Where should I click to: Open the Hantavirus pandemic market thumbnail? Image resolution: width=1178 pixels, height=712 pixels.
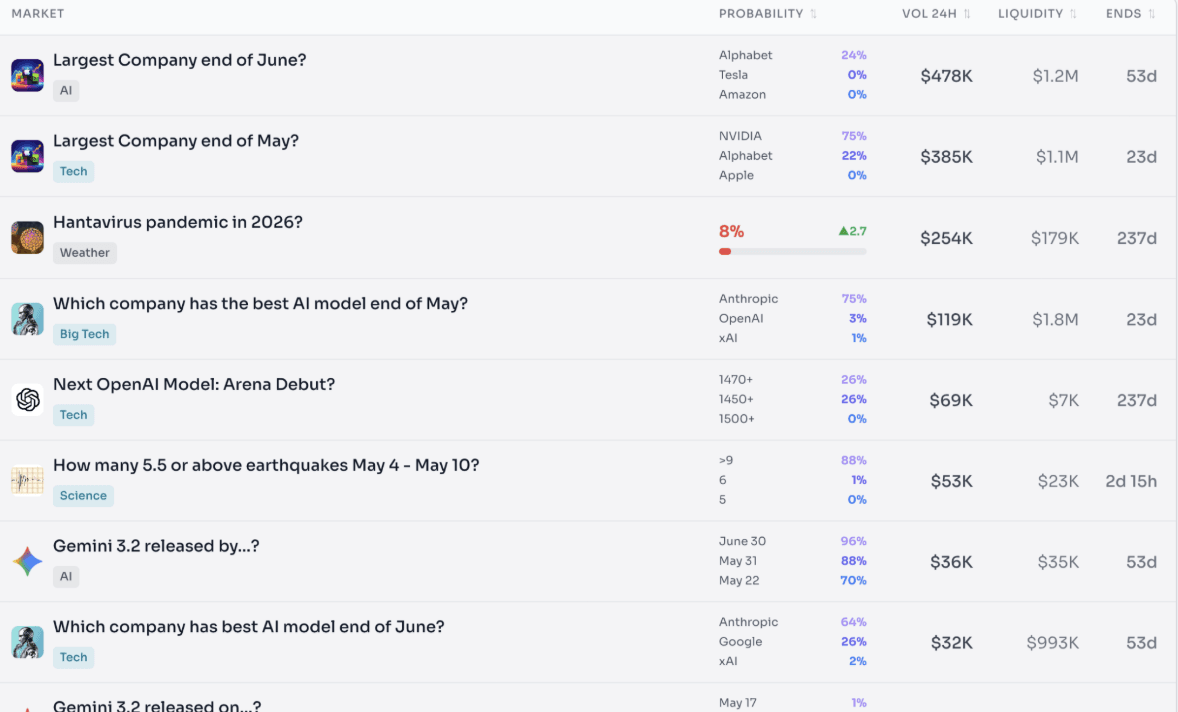coord(27,237)
